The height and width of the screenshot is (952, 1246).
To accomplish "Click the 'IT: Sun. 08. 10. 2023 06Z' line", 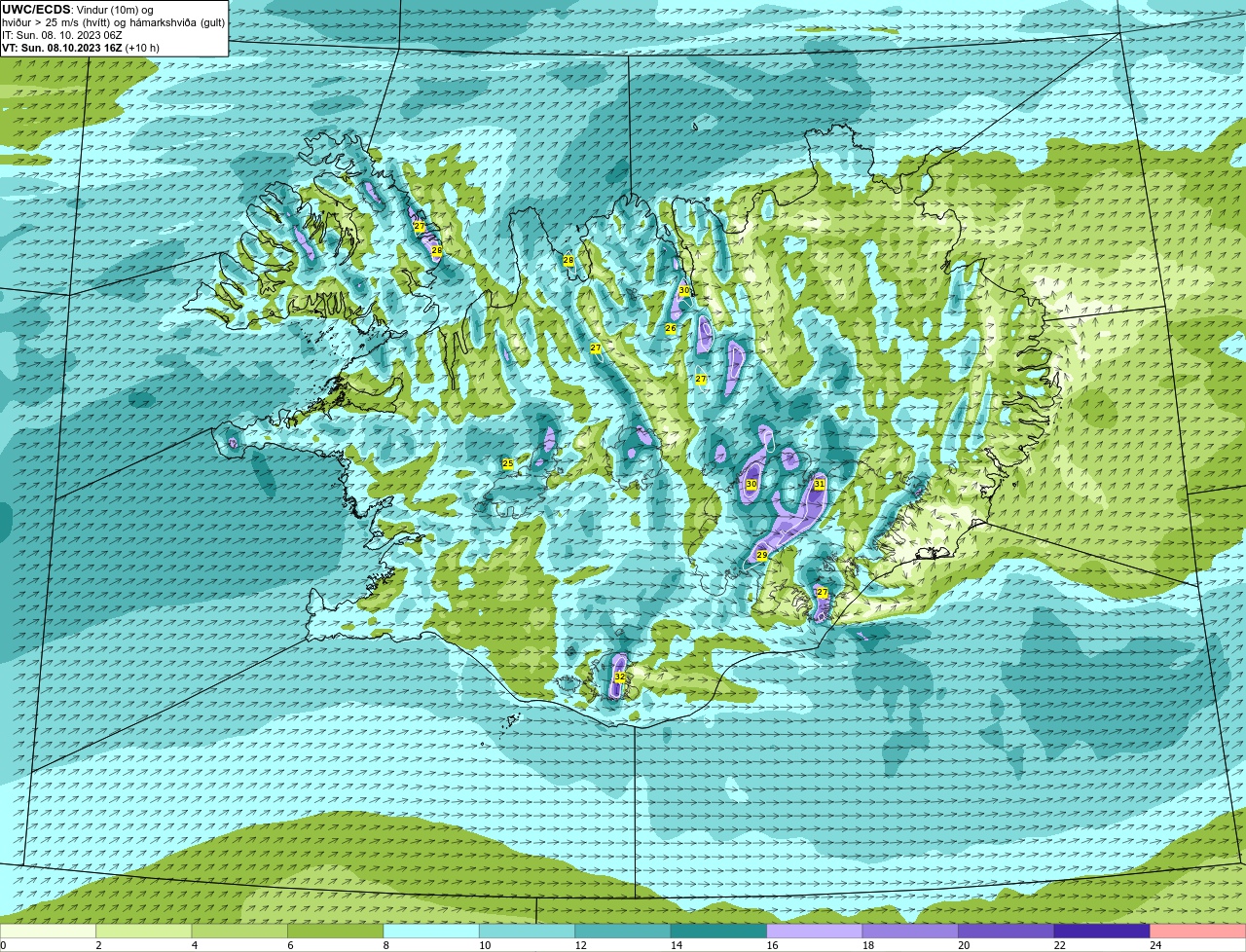I will click(x=62, y=35).
